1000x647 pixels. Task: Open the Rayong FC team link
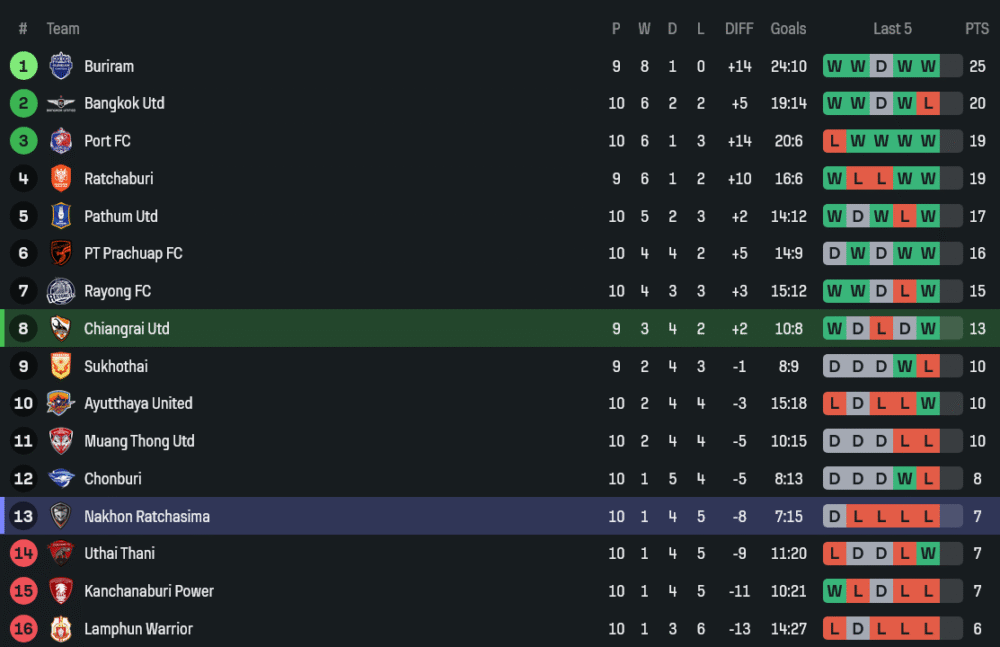(x=117, y=291)
